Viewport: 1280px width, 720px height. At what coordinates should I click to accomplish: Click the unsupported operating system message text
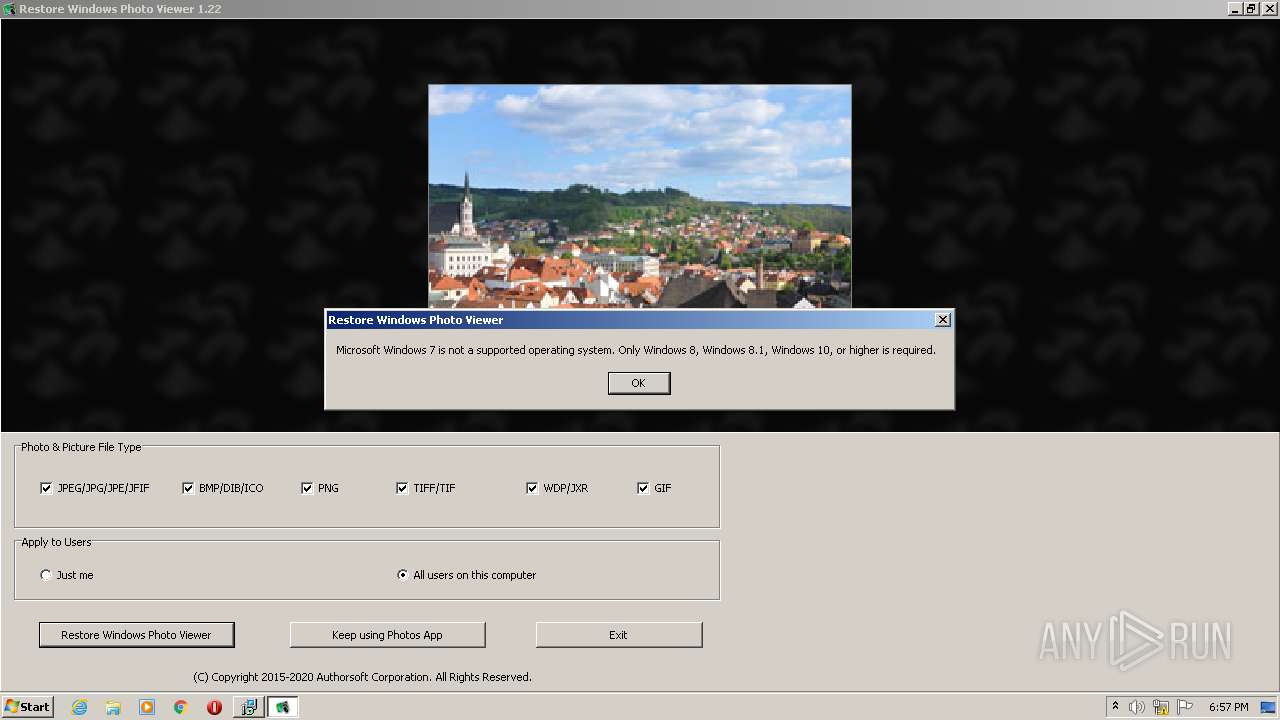[x=636, y=350]
